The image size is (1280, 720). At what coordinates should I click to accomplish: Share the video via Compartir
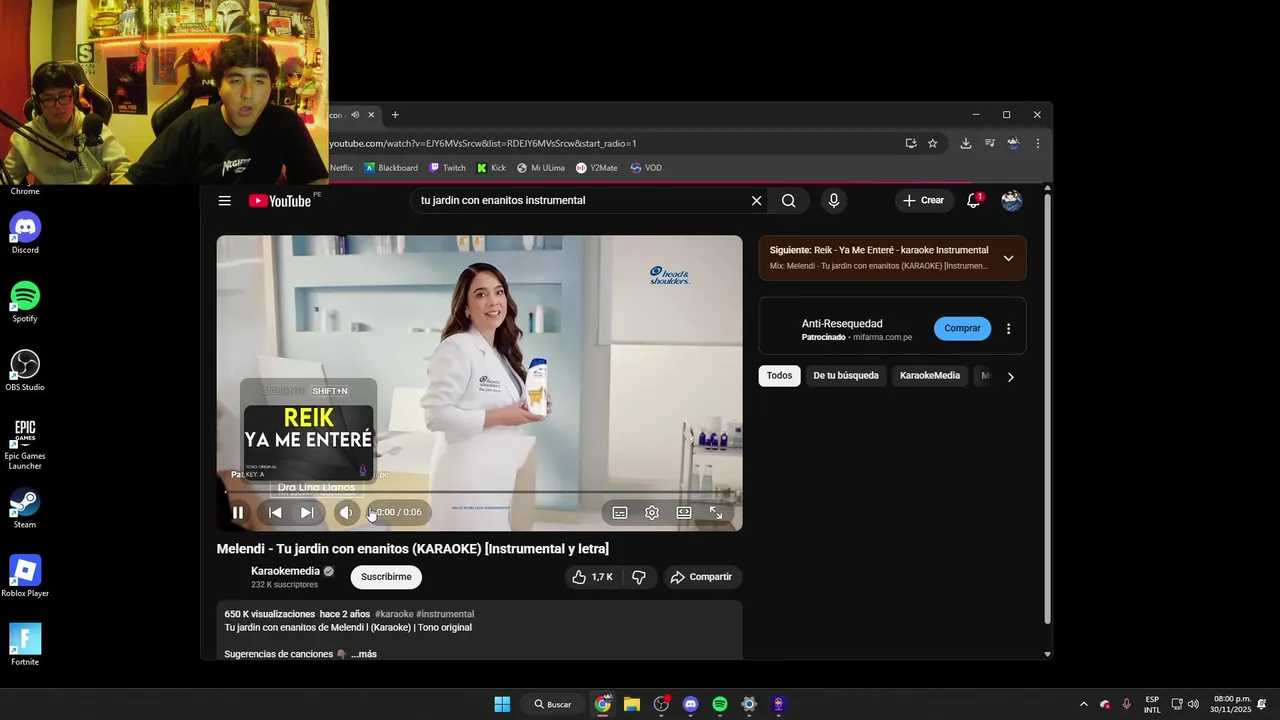(701, 577)
